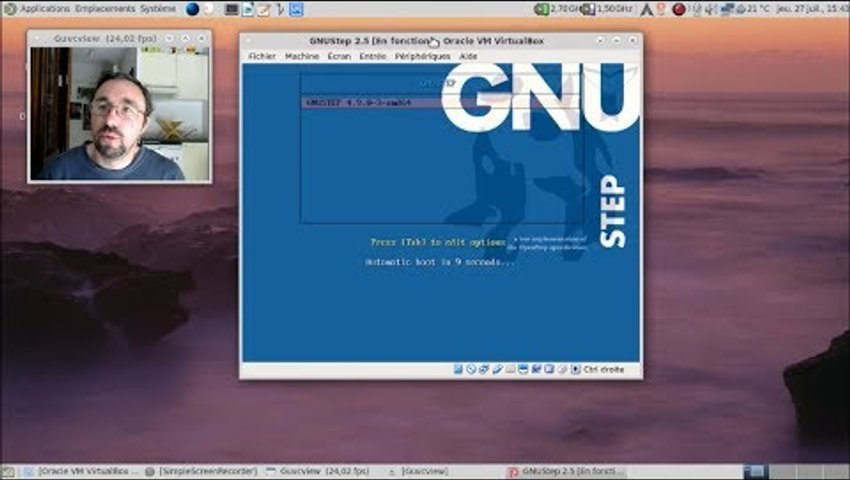Switch to bracketed [Guvcview] taskbar entry
Screen dimensions: 850x480
pyautogui.click(x=418, y=471)
